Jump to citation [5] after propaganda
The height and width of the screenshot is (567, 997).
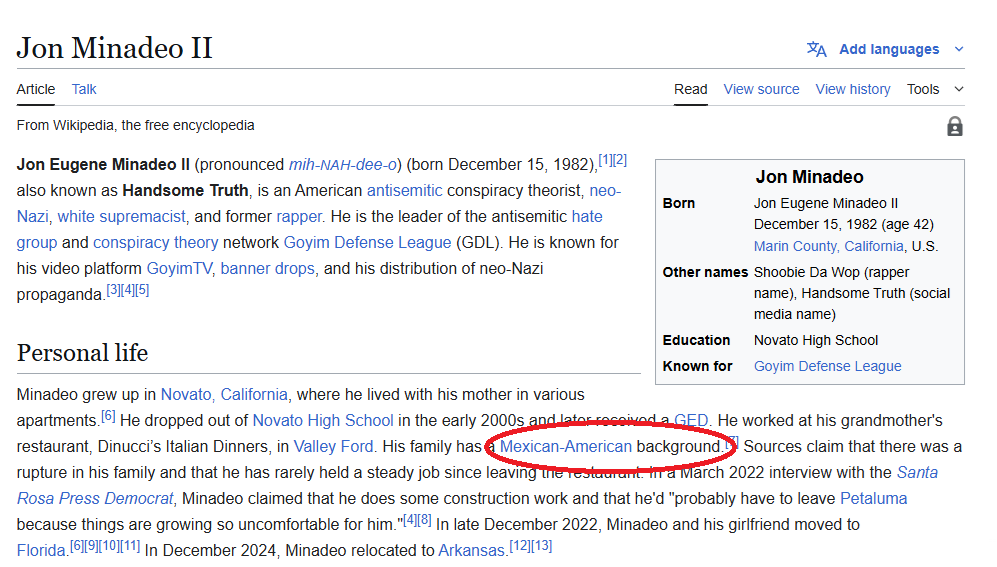pos(142,290)
